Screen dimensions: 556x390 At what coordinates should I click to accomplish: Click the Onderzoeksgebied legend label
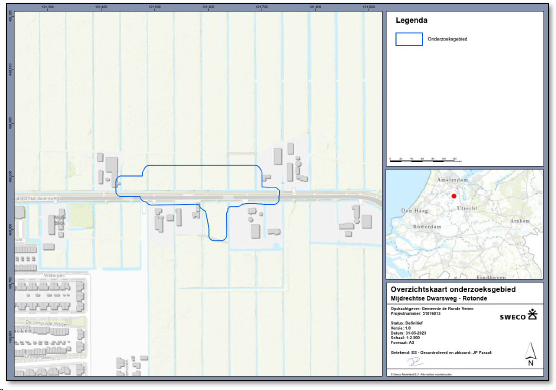pos(447,39)
